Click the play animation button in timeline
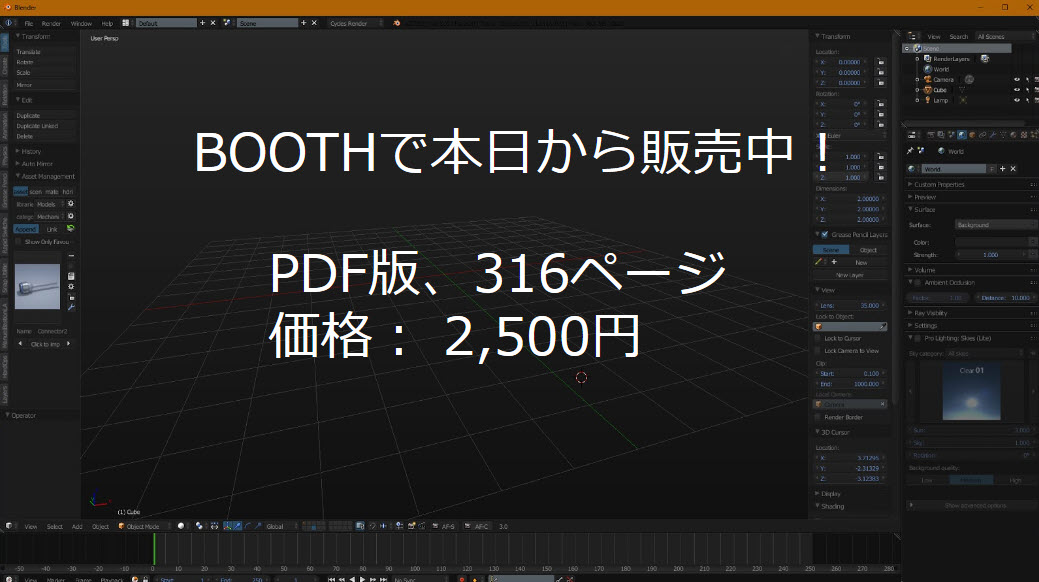 point(362,579)
